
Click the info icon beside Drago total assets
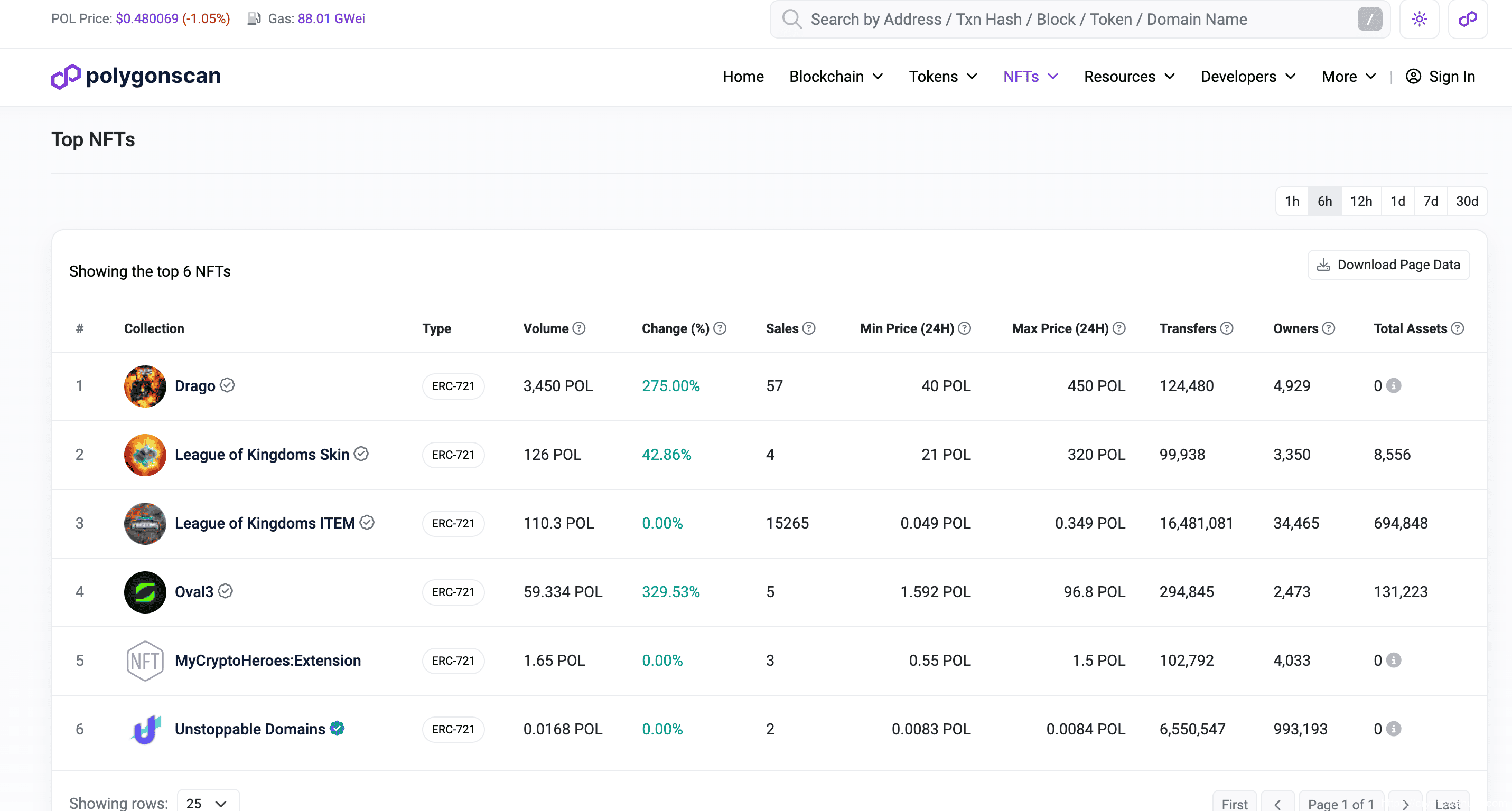(x=1394, y=386)
